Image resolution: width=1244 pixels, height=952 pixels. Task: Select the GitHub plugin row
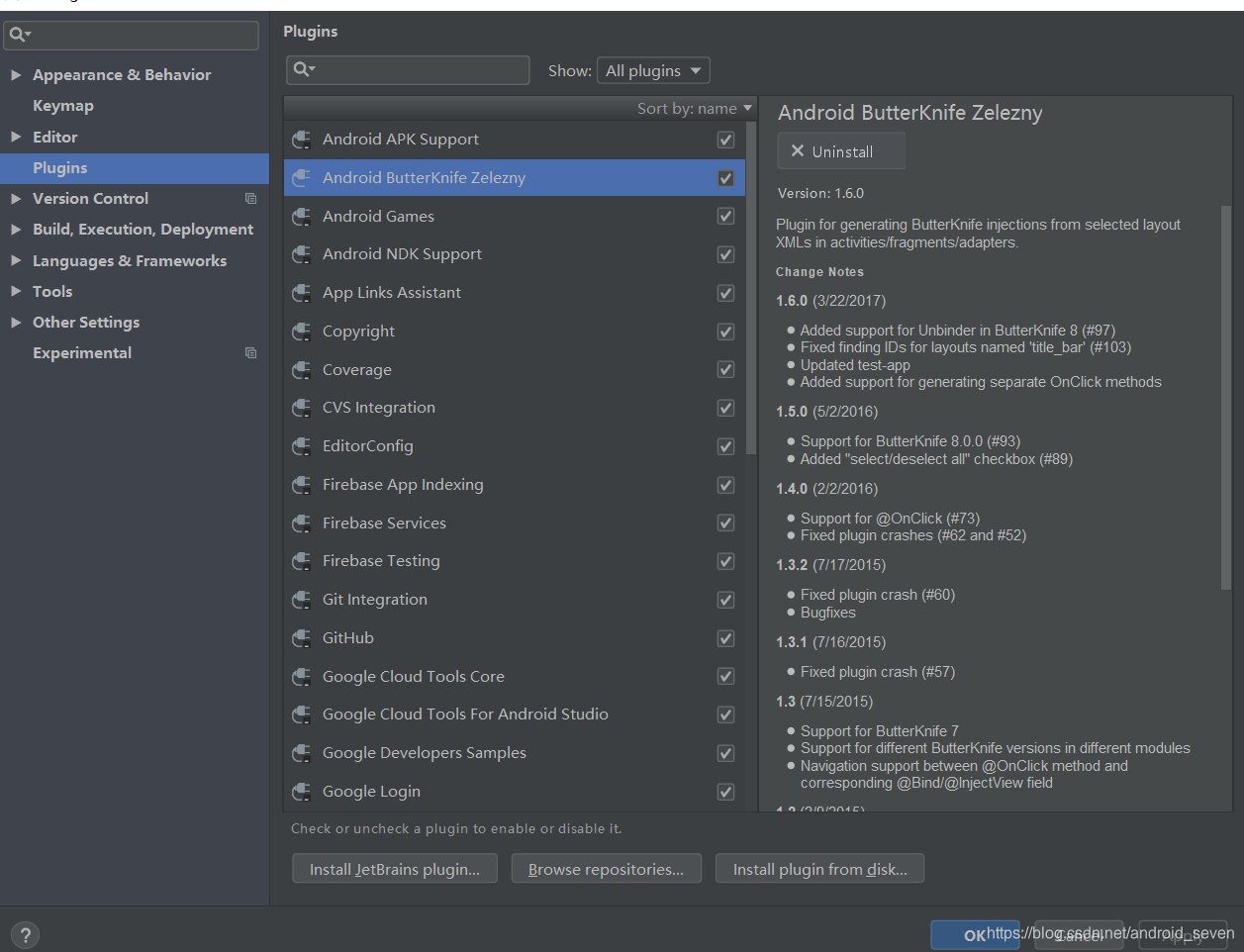[x=515, y=638]
